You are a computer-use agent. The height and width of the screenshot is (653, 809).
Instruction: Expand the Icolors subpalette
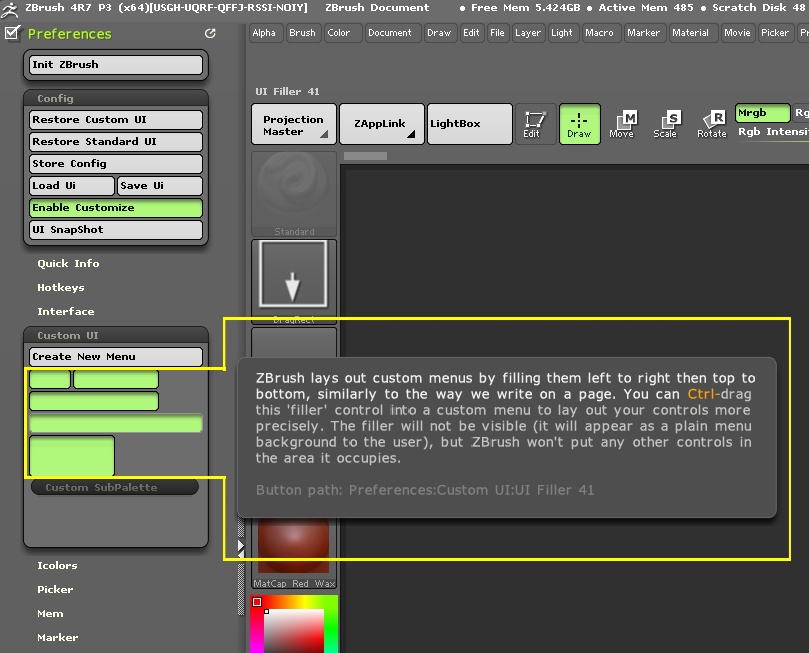(57, 565)
